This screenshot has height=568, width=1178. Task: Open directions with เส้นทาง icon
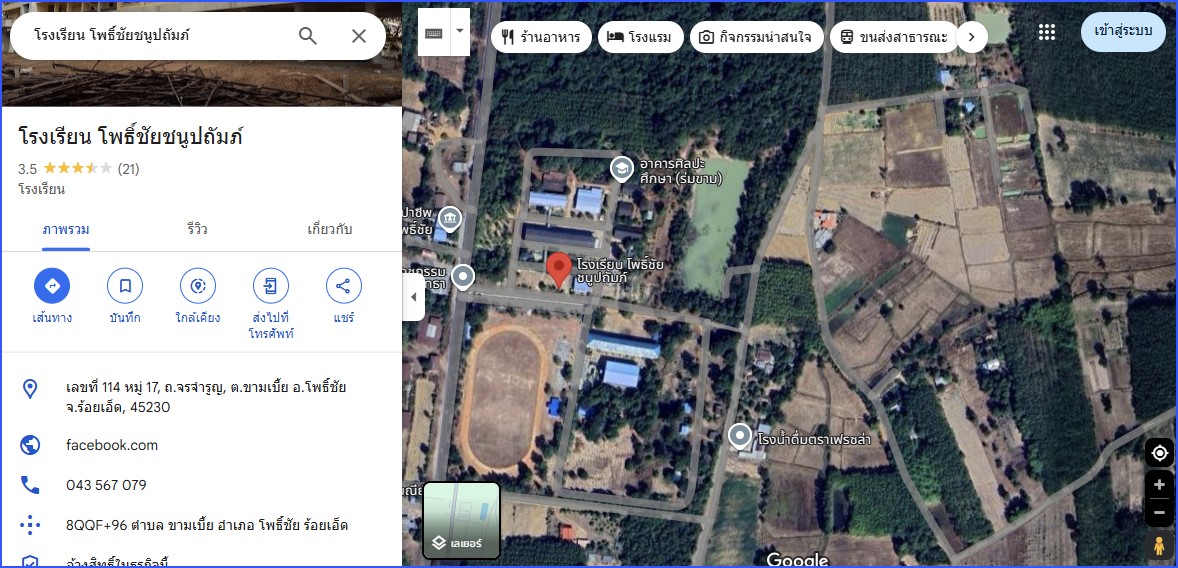pyautogui.click(x=52, y=286)
